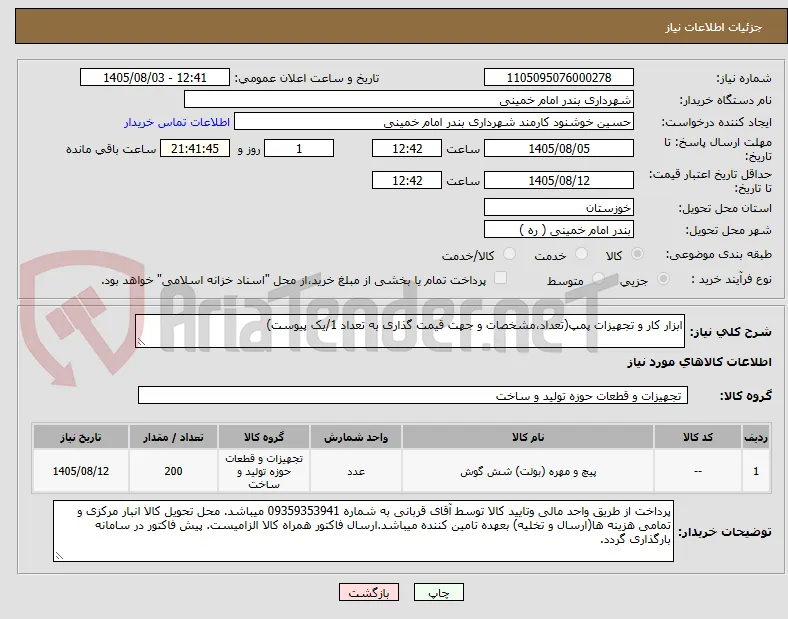Click the delivery city field بندر امام خمینی

[559, 230]
